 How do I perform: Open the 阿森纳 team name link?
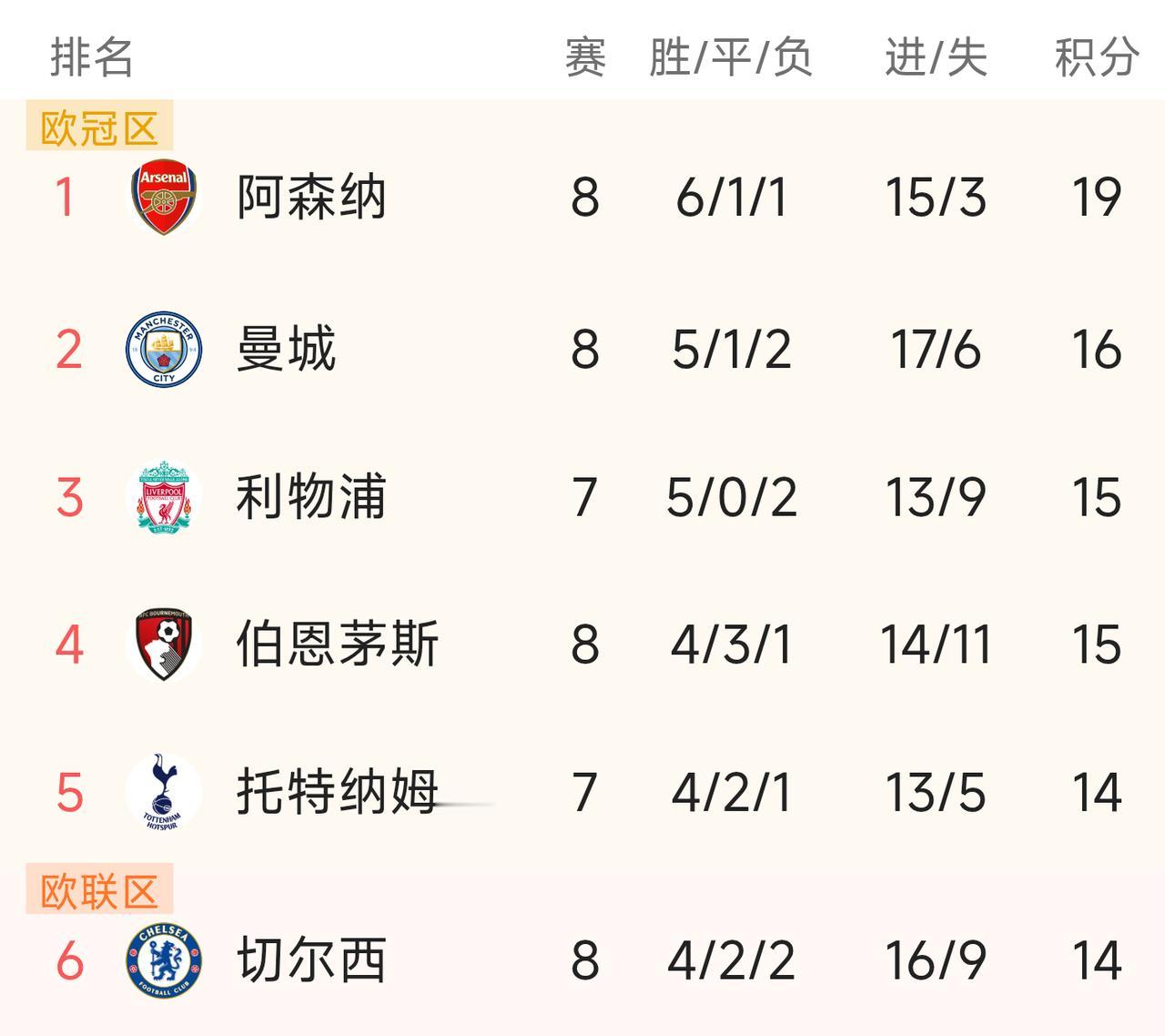tap(311, 197)
